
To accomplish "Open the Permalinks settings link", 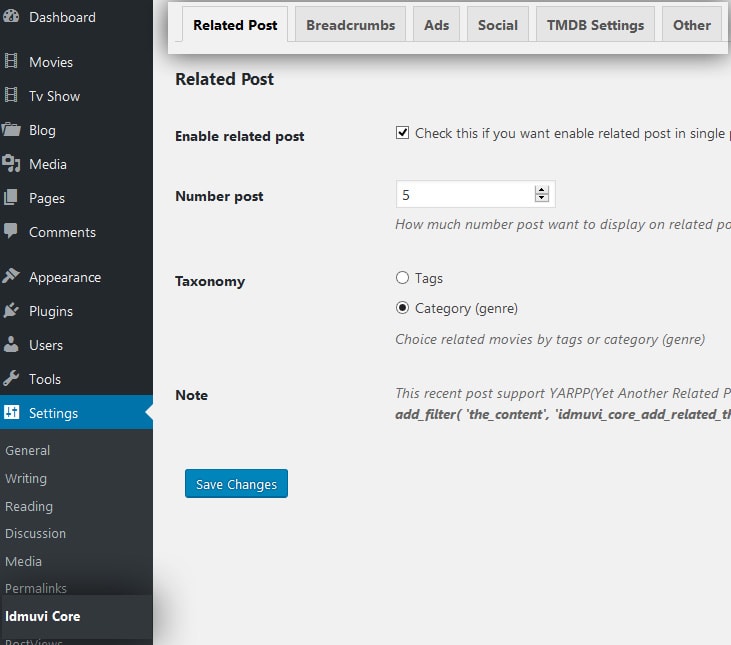I will (35, 588).
